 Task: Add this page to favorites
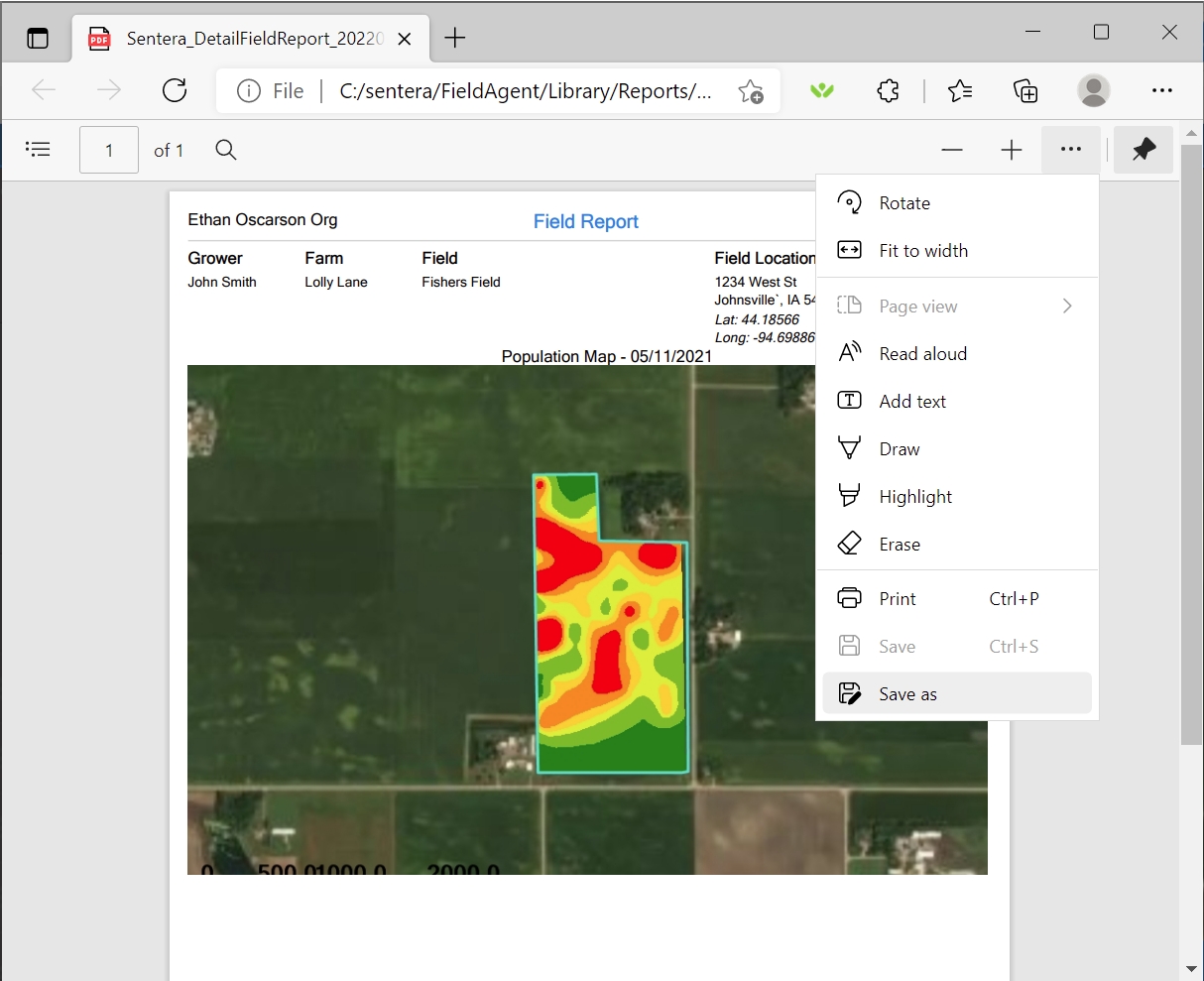(x=751, y=91)
